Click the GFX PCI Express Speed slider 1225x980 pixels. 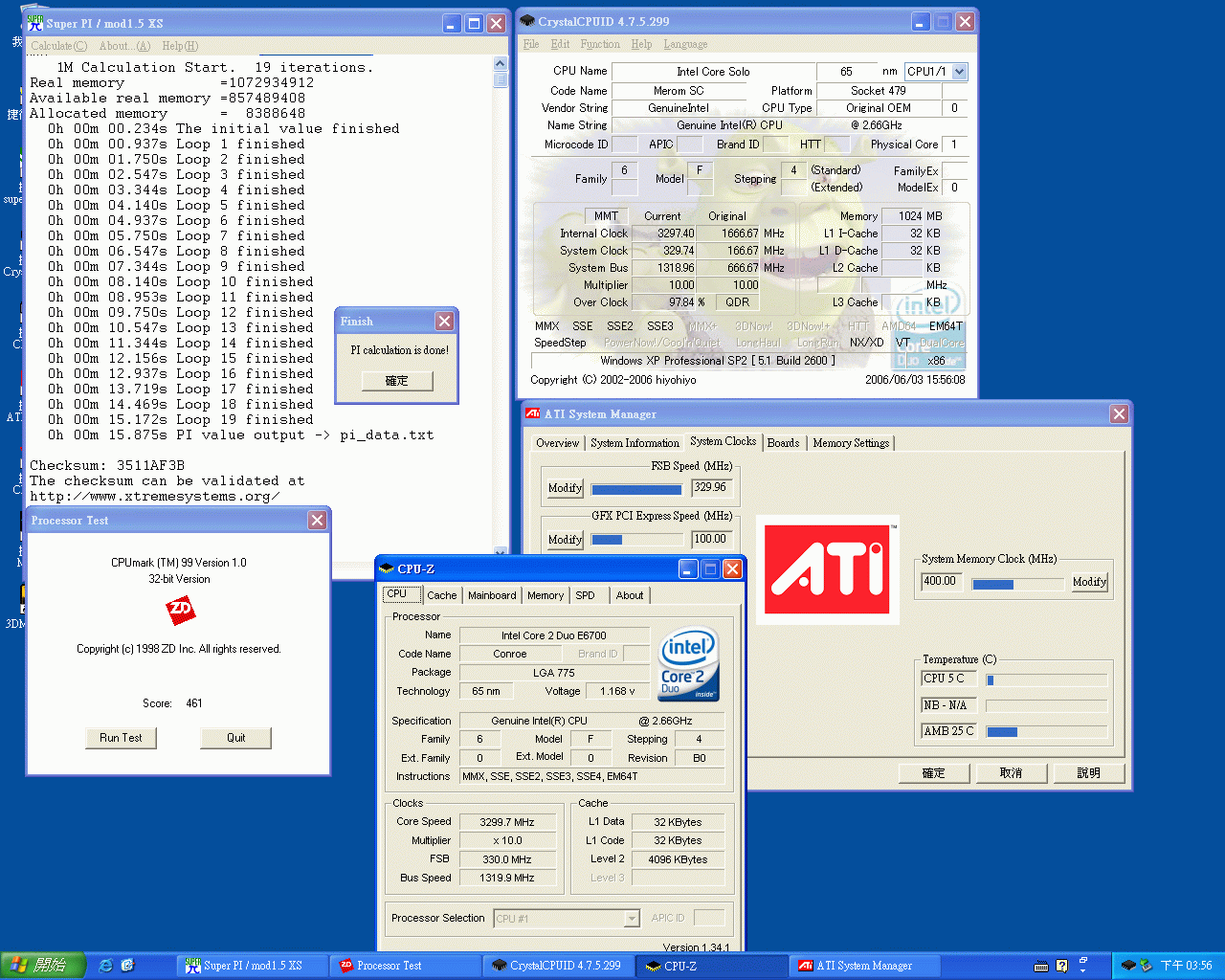pyautogui.click(x=636, y=540)
